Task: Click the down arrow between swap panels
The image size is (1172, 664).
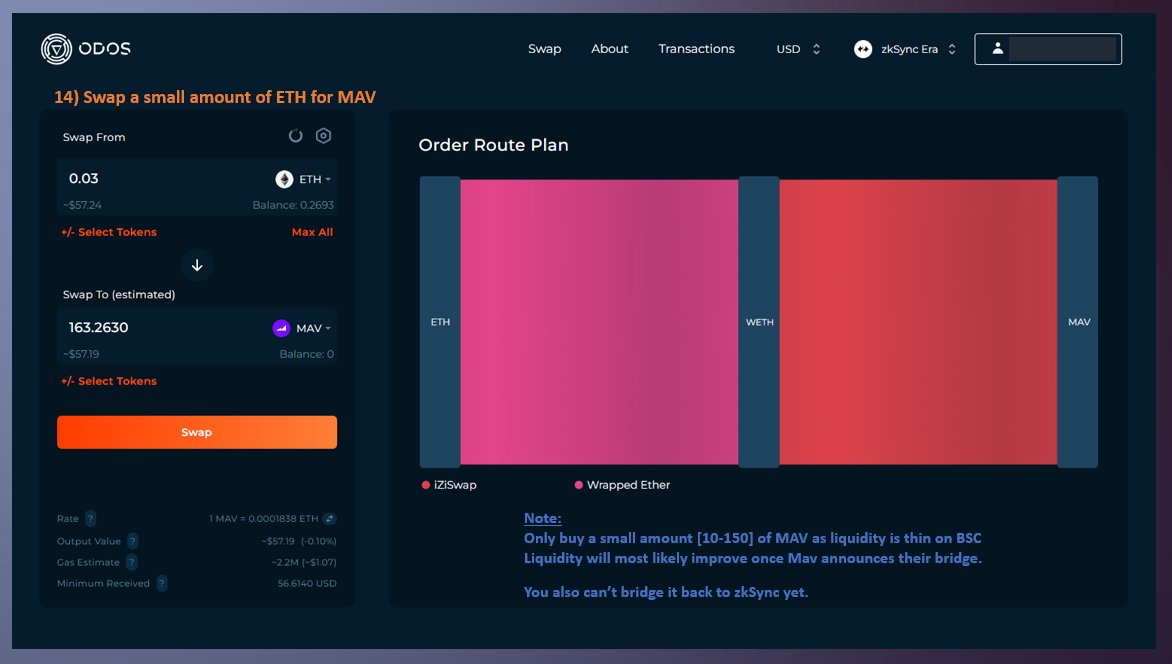Action: [197, 265]
